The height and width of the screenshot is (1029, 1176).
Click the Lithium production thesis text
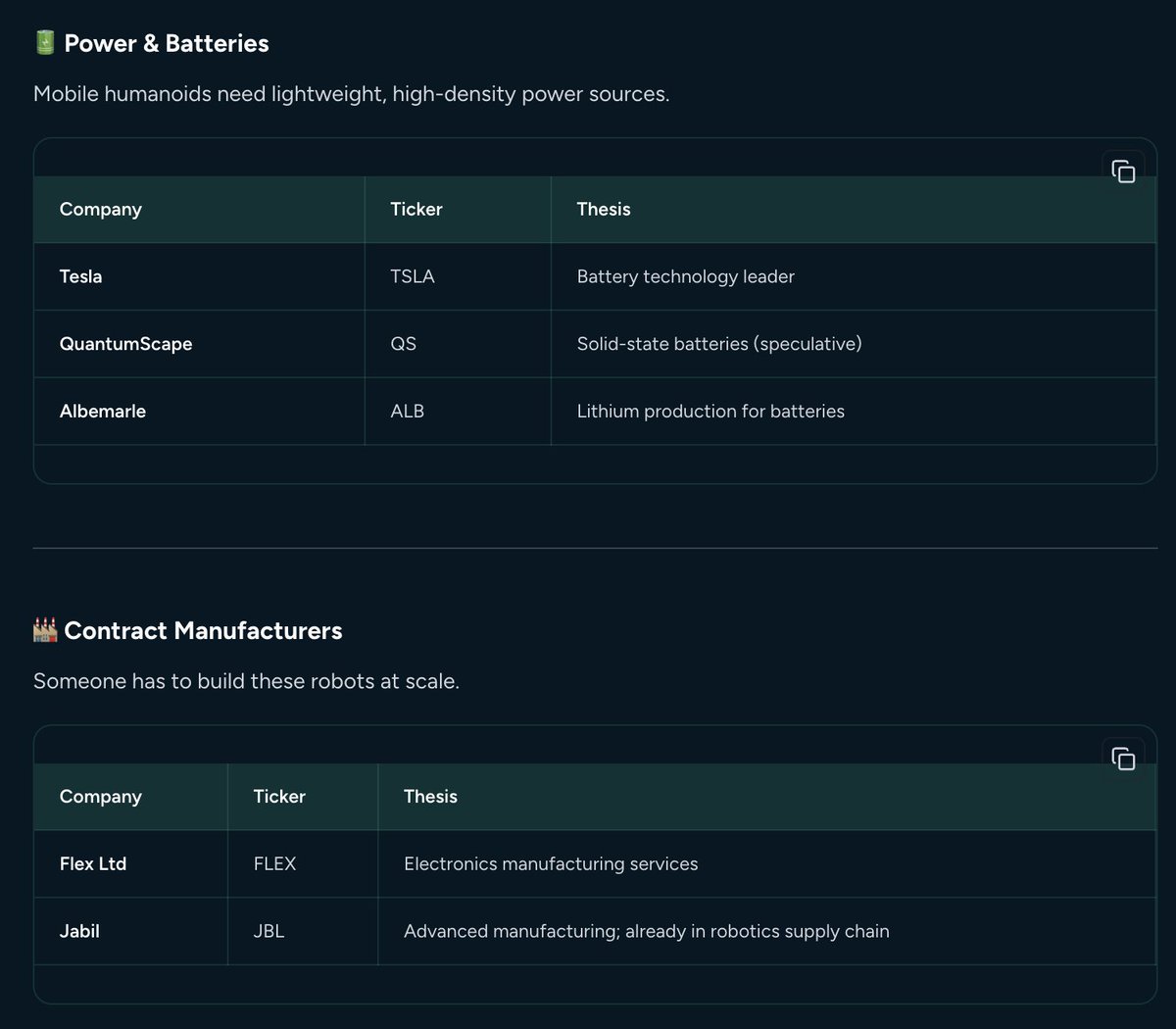pos(710,412)
